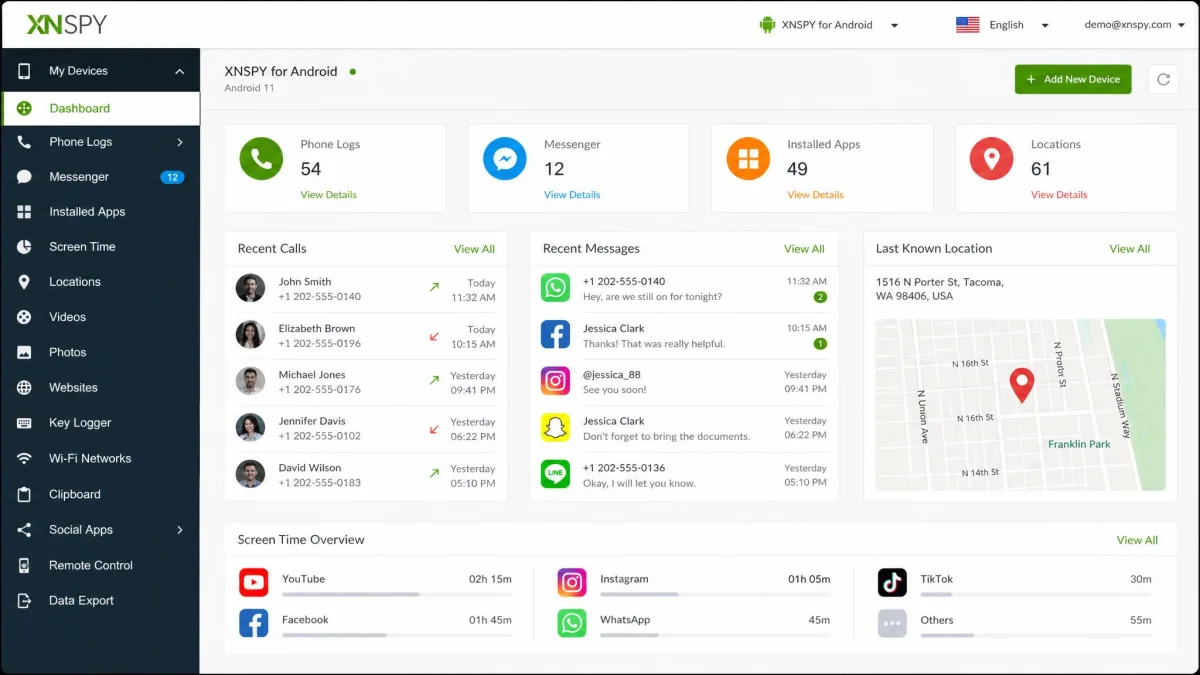Click View All in Last Known Location
This screenshot has height=675, width=1200.
coord(1130,249)
